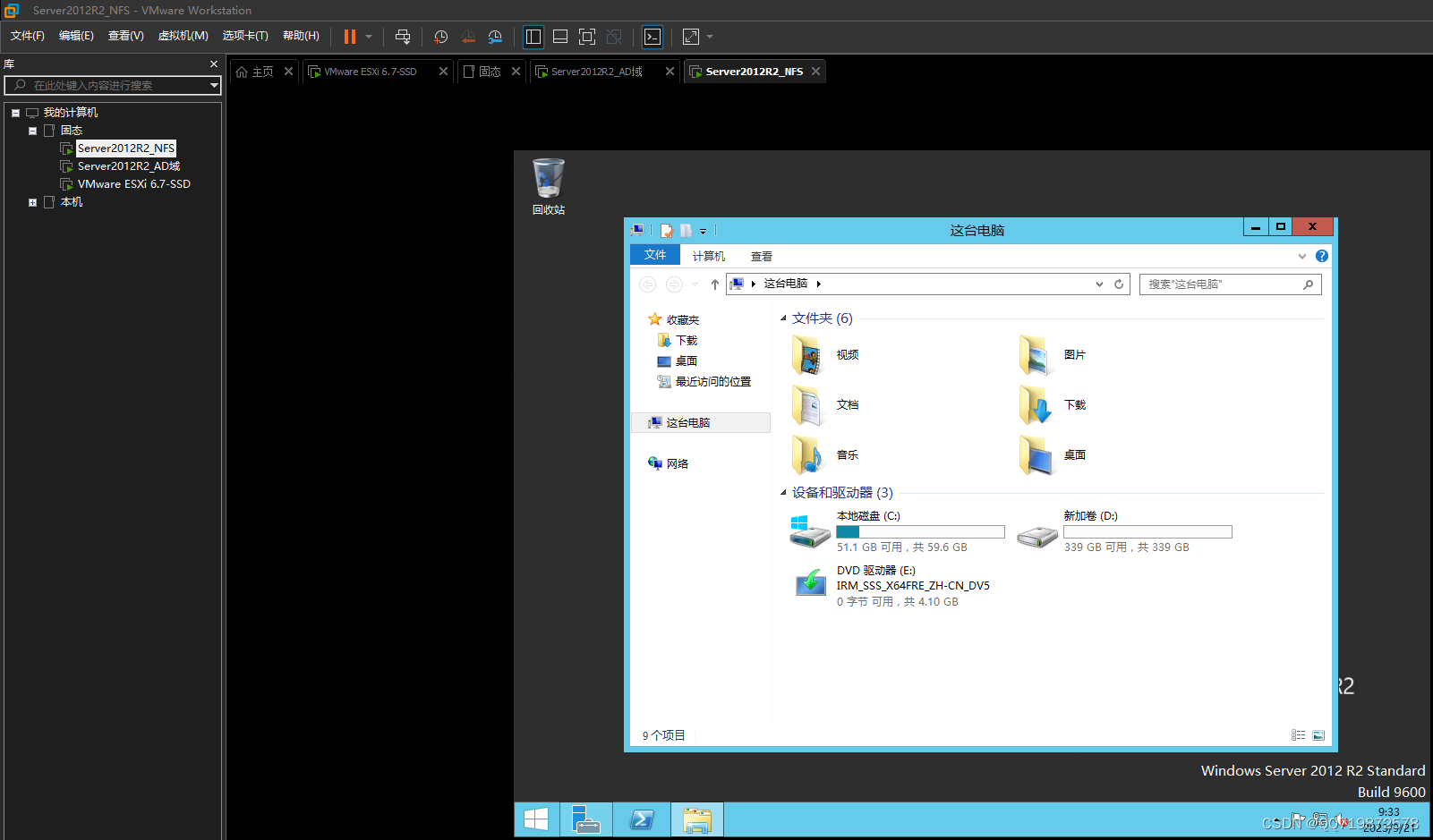Image resolution: width=1433 pixels, height=840 pixels.
Task: Expand the library search dropdown
Action: [214, 86]
